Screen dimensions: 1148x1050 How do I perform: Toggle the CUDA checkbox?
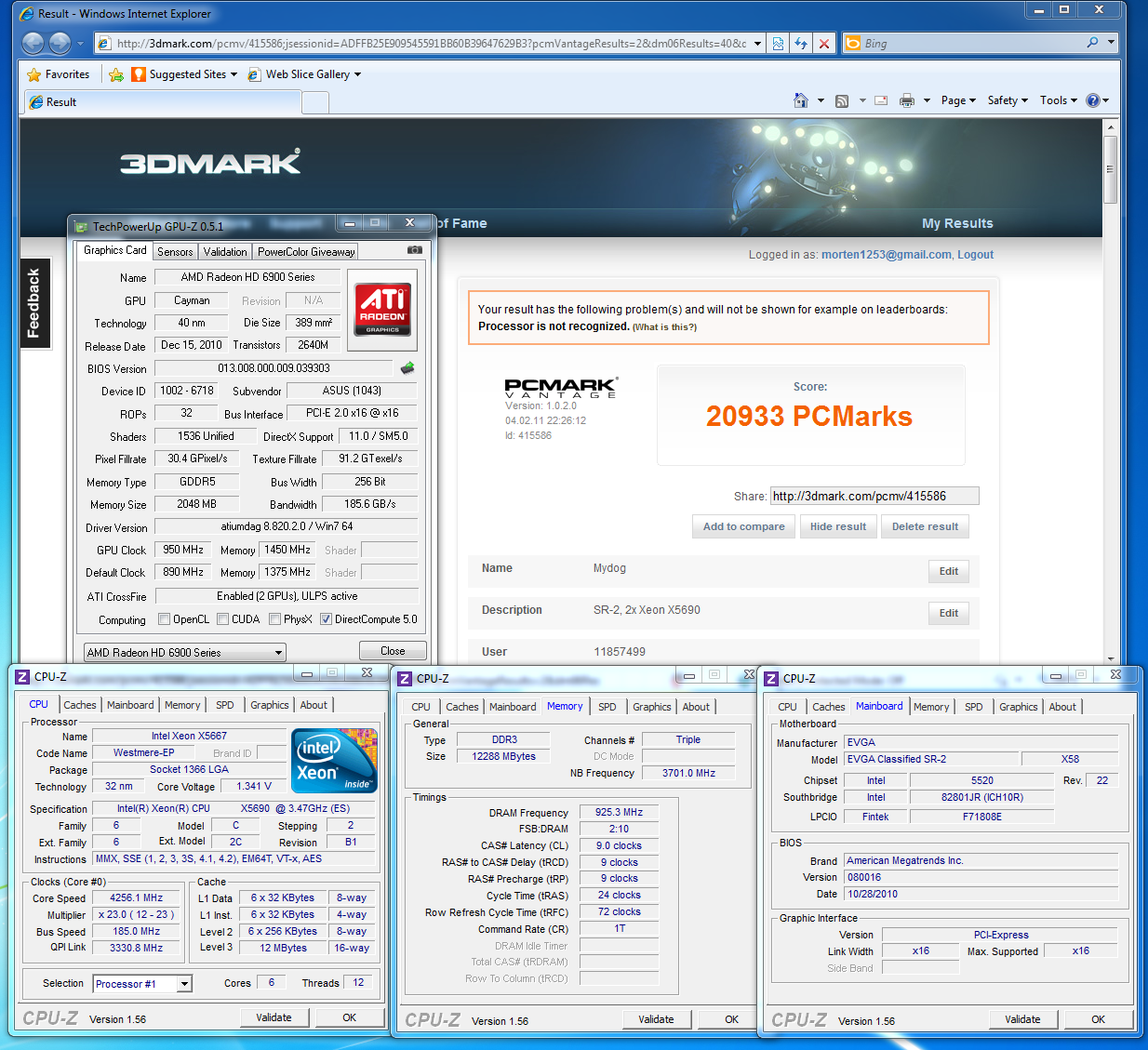[223, 619]
